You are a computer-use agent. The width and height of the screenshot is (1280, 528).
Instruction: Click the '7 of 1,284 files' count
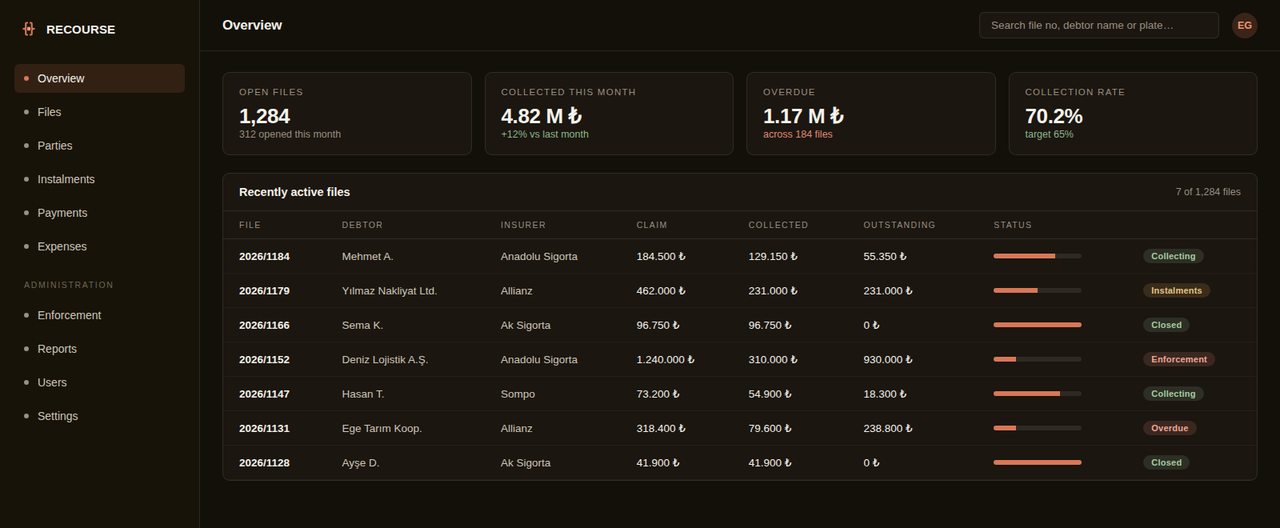(1208, 192)
